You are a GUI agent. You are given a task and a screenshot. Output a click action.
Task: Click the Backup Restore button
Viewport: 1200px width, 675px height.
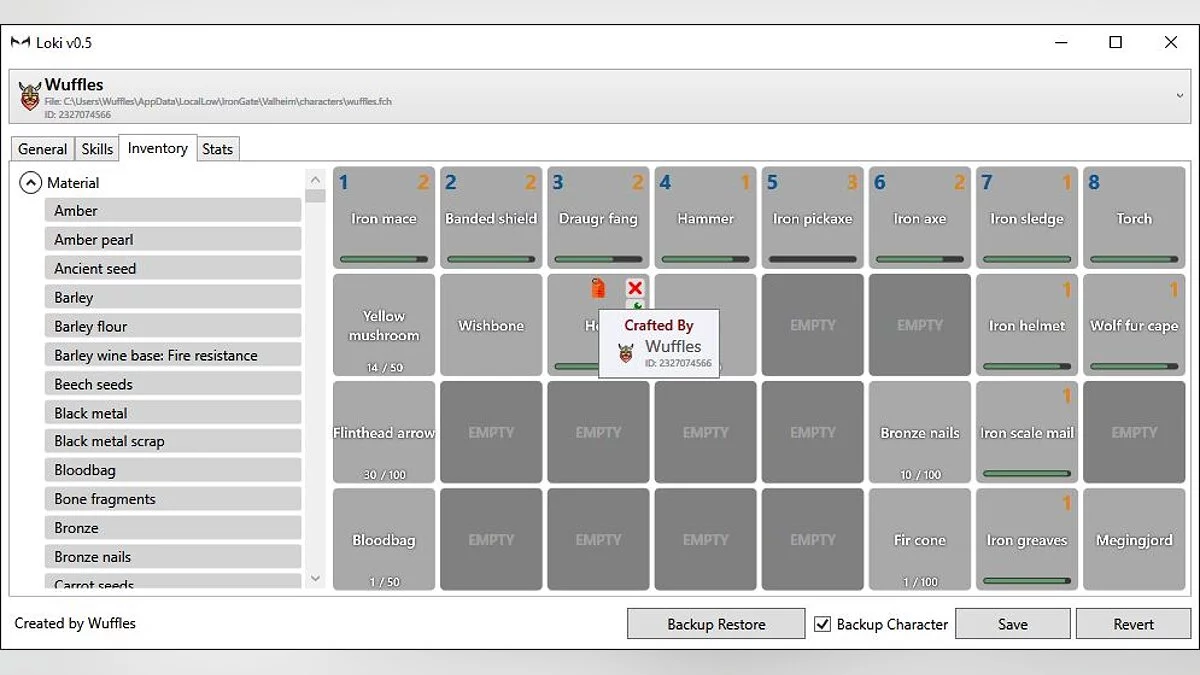click(x=716, y=624)
